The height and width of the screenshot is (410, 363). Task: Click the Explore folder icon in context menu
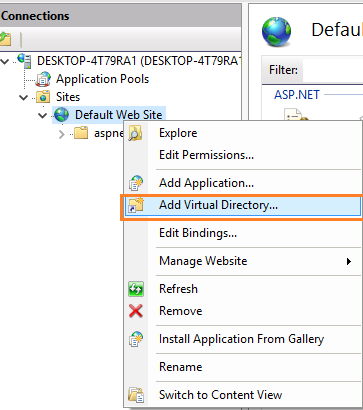coord(135,133)
